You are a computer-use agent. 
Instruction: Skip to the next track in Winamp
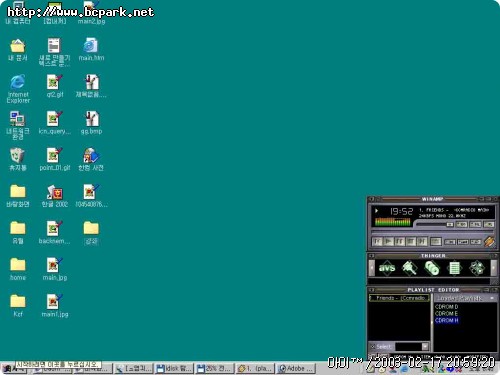[x=422, y=241]
